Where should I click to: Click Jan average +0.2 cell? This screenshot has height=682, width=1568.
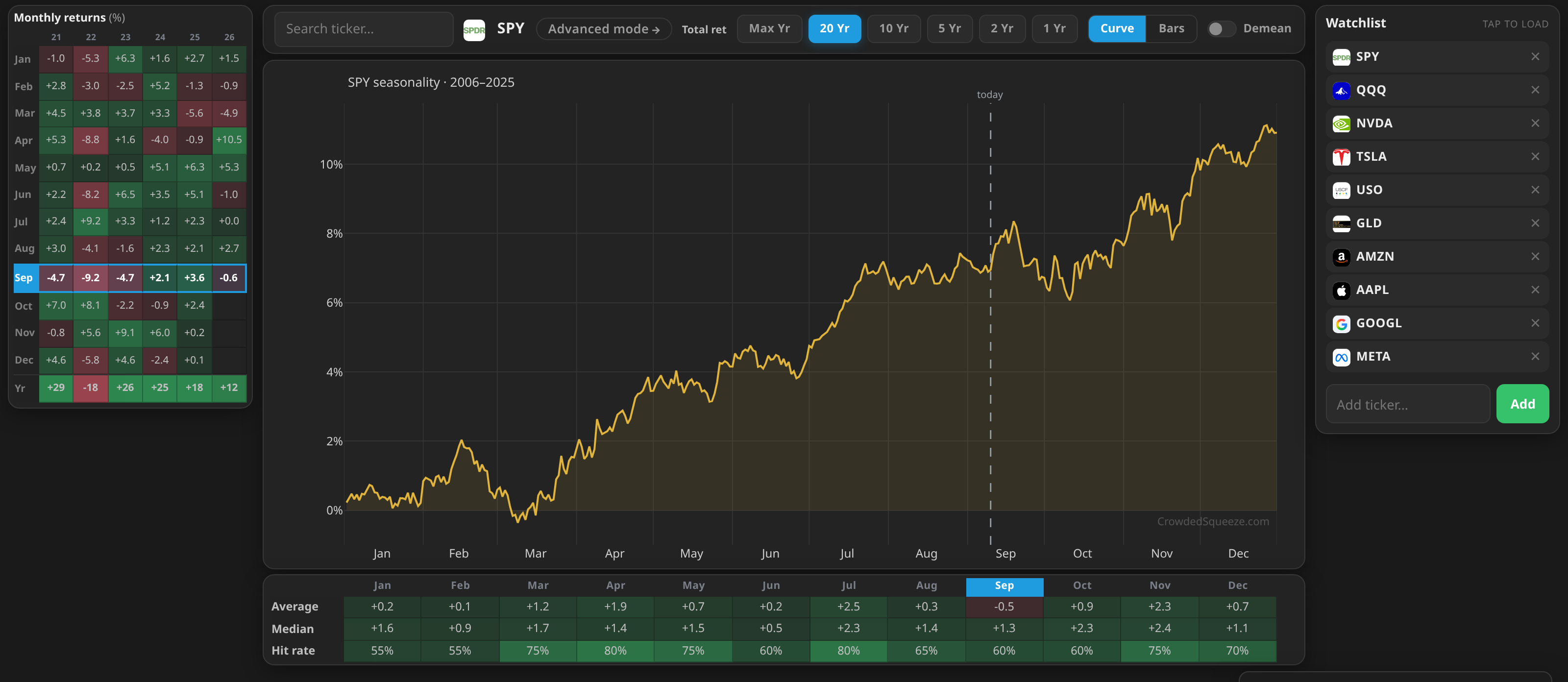[x=382, y=607]
